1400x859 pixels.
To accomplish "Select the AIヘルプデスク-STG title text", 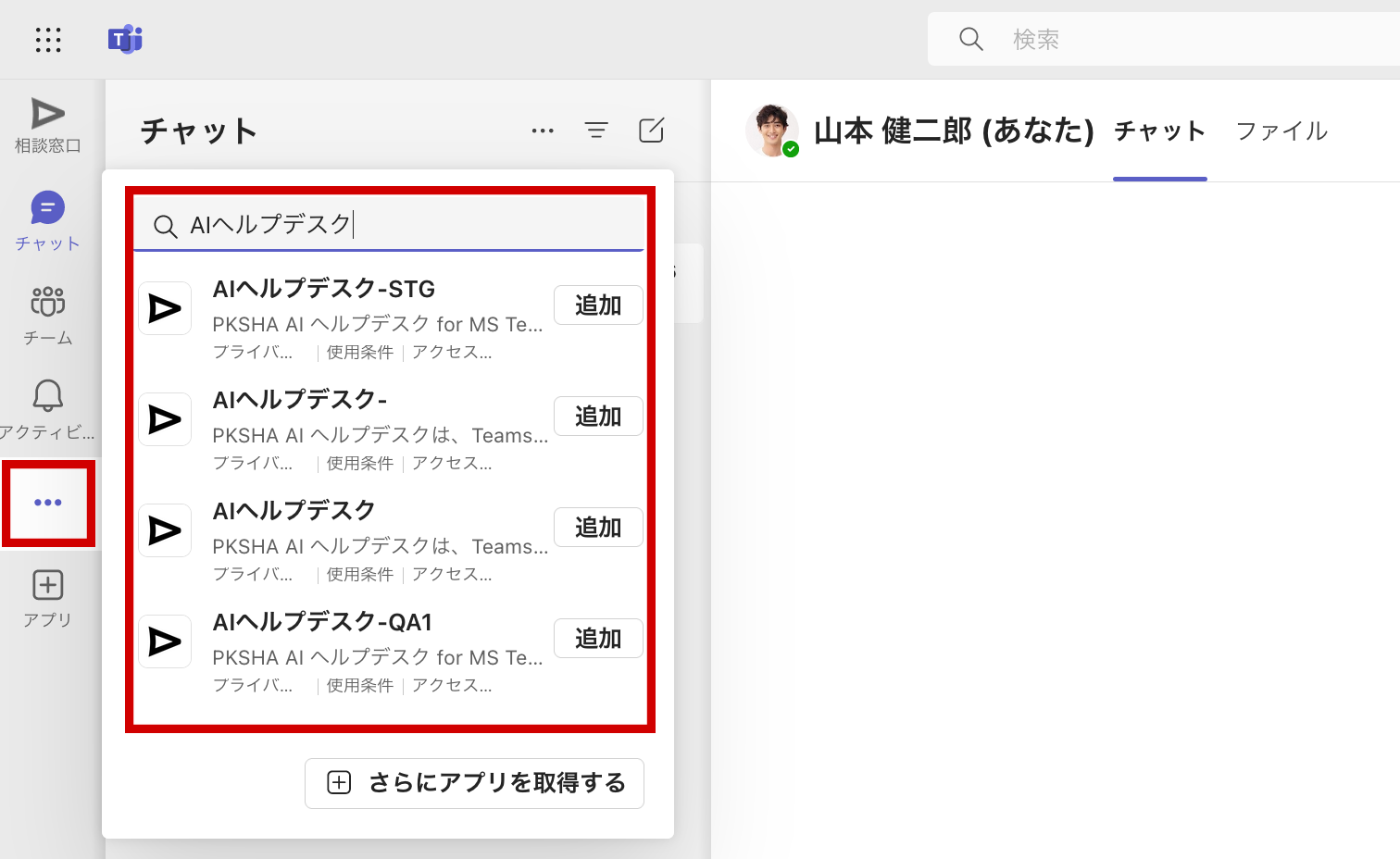I will (324, 290).
